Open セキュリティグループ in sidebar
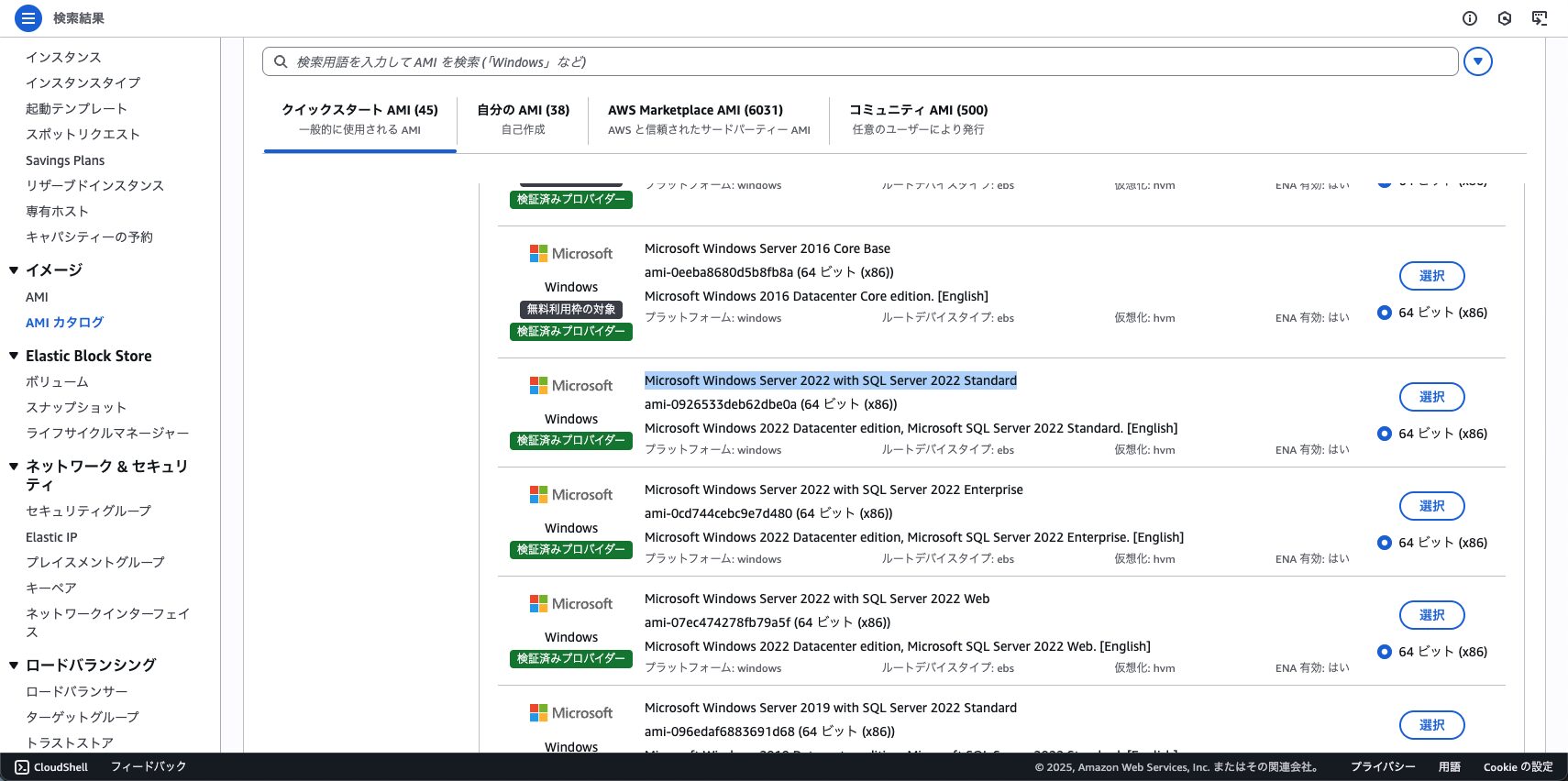The image size is (1568, 781). tap(88, 511)
